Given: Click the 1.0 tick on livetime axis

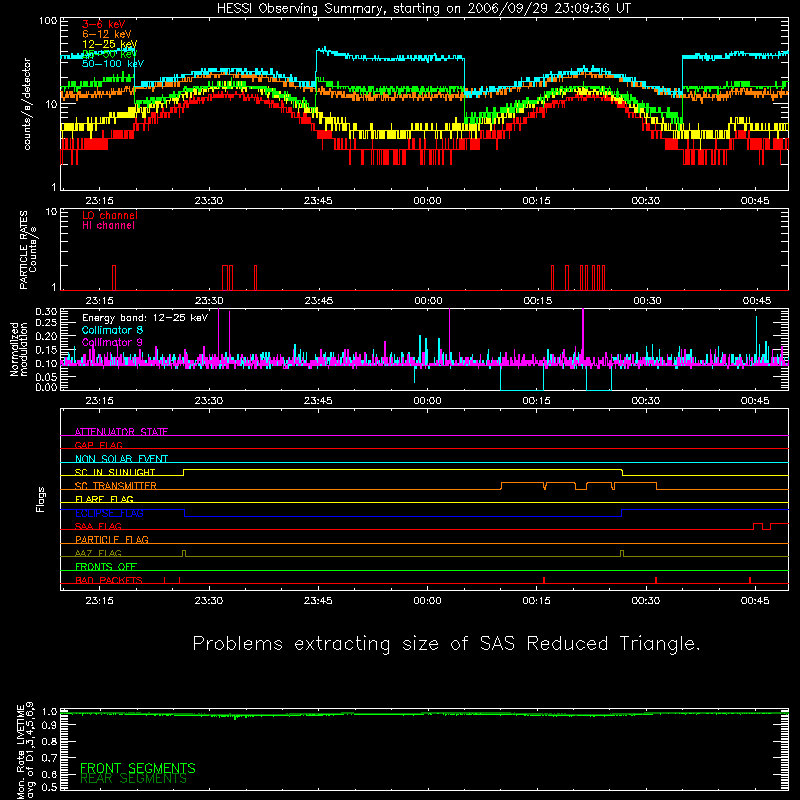Looking at the screenshot, I should [49, 712].
